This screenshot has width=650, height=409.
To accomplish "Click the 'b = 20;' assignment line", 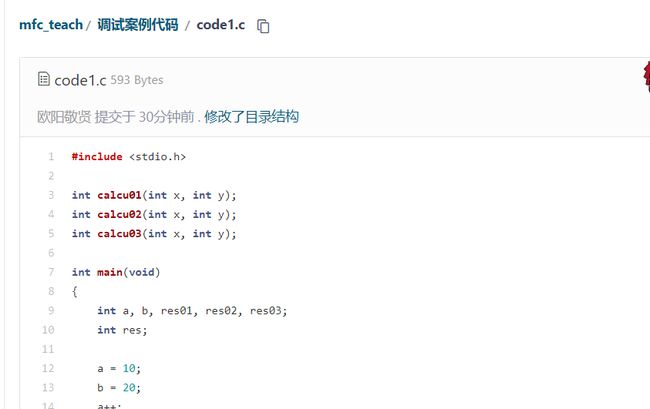I will point(119,388).
